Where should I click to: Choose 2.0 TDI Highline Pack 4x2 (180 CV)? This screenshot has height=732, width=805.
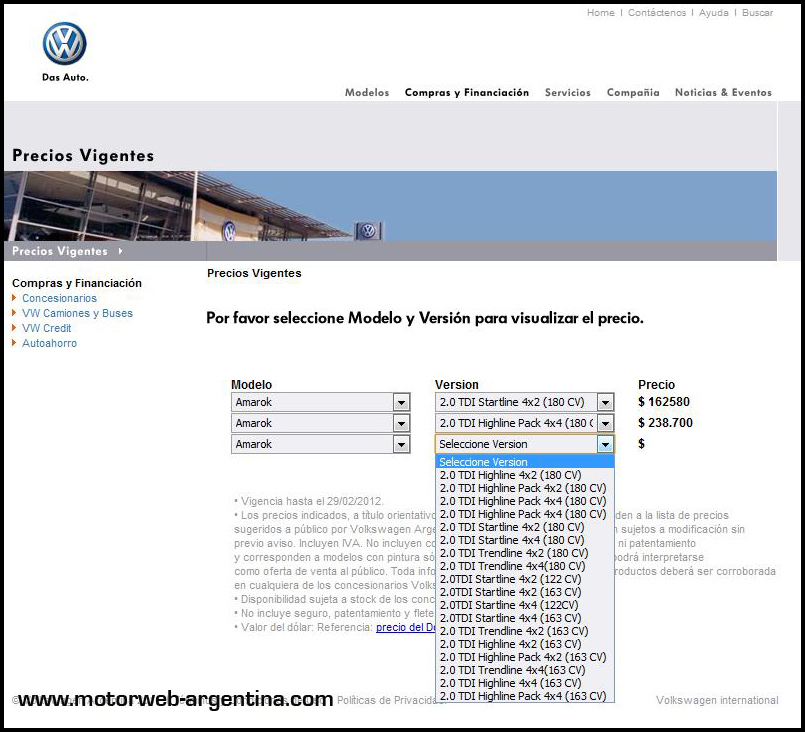525,488
